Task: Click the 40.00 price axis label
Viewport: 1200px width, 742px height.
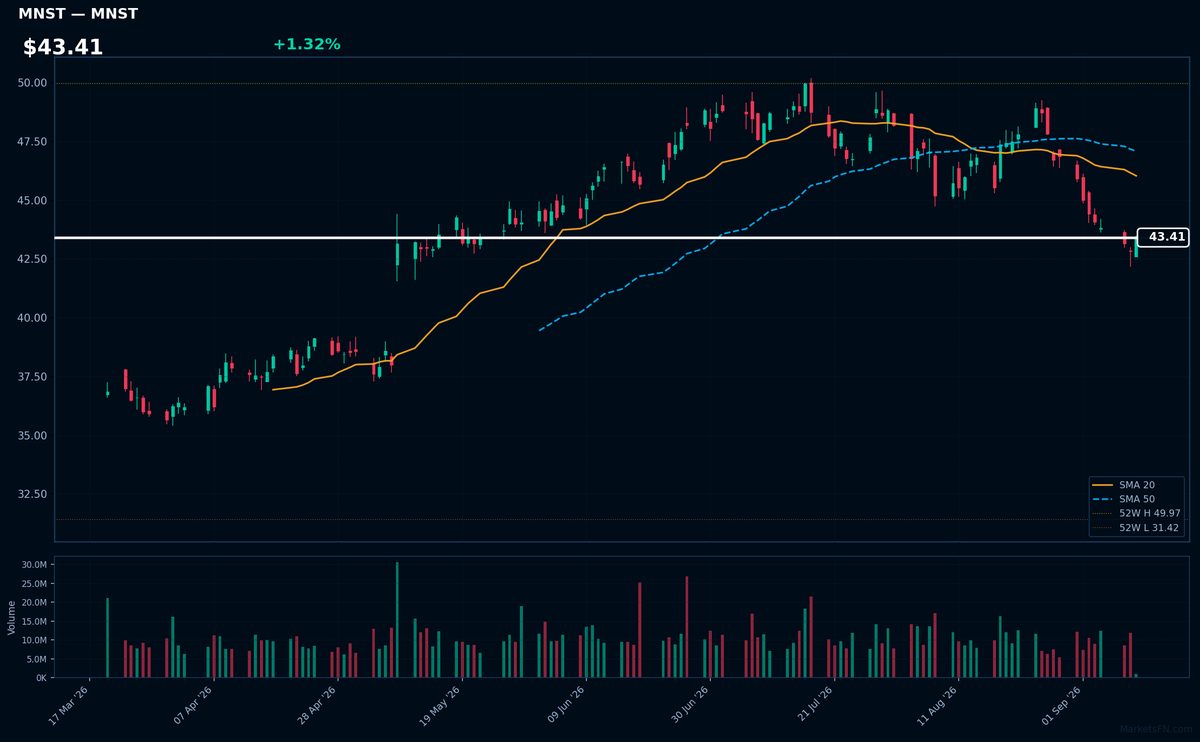Action: (x=33, y=318)
